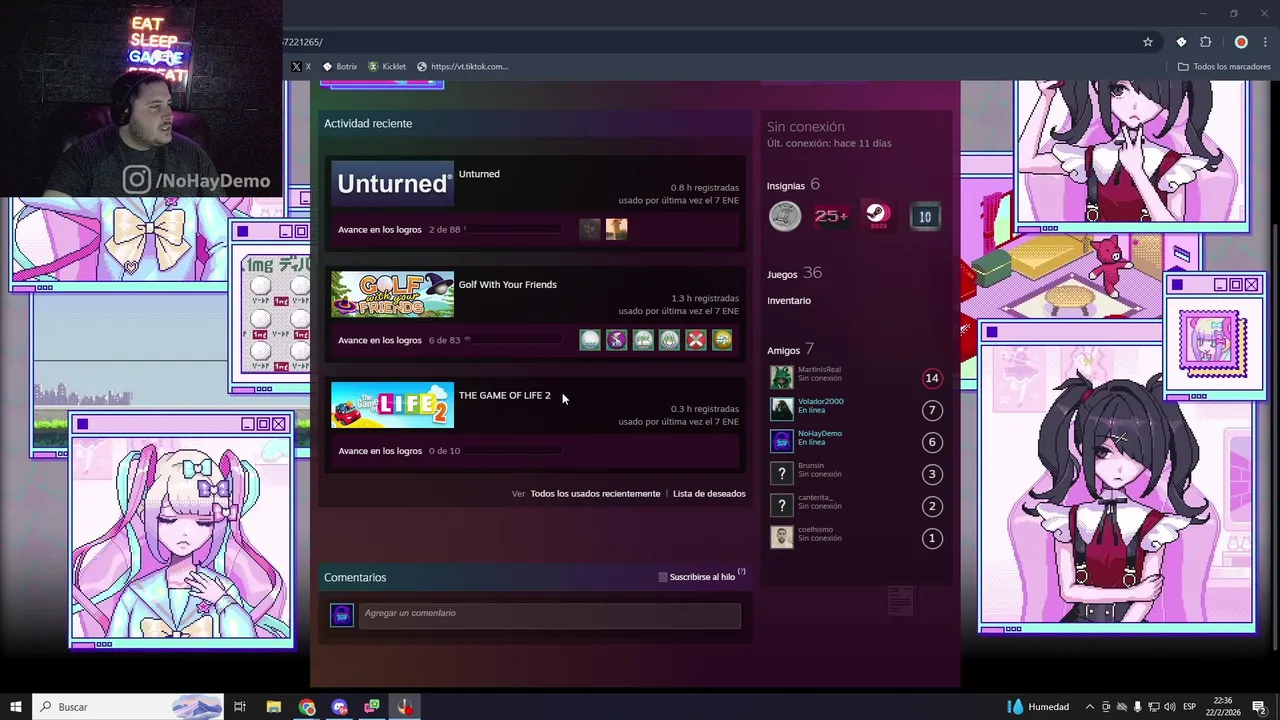Click Golf achievement progress bar
Screen dimensions: 1280x720
[x=513, y=341]
